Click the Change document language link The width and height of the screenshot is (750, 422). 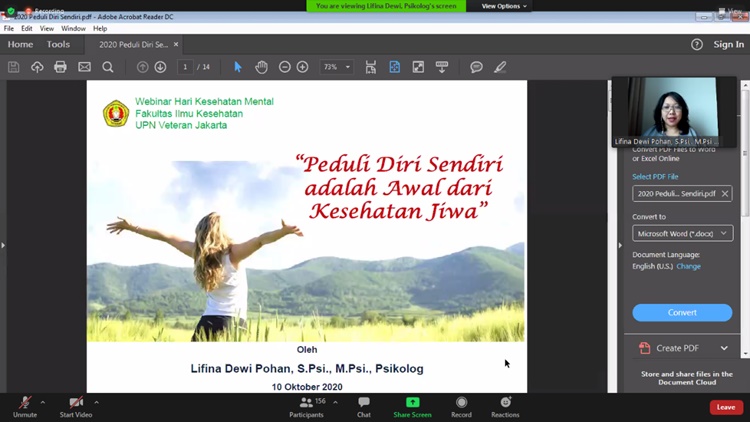[688, 267]
